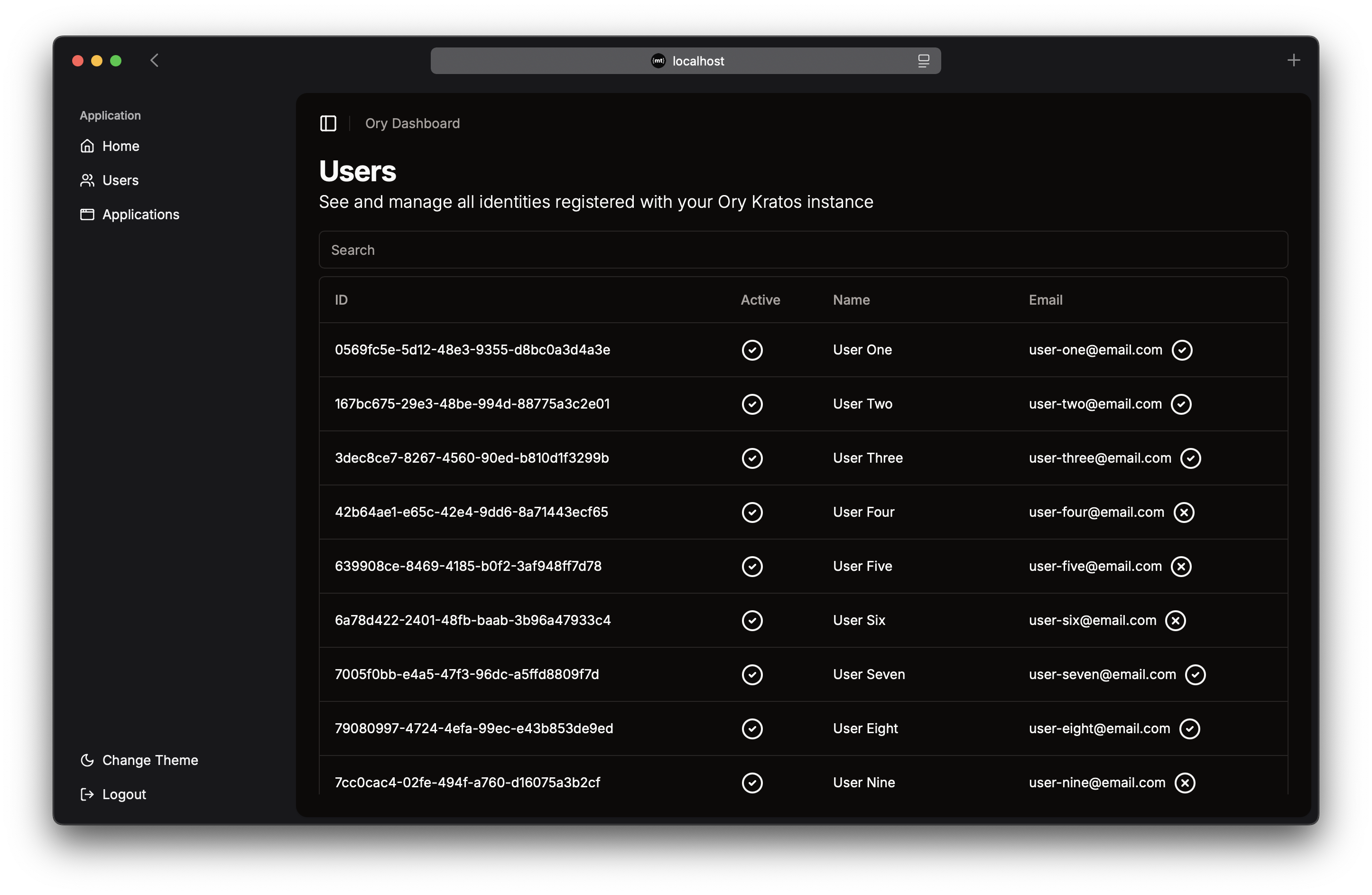Open a new browser tab with plus
Image resolution: width=1372 pixels, height=895 pixels.
point(1294,60)
